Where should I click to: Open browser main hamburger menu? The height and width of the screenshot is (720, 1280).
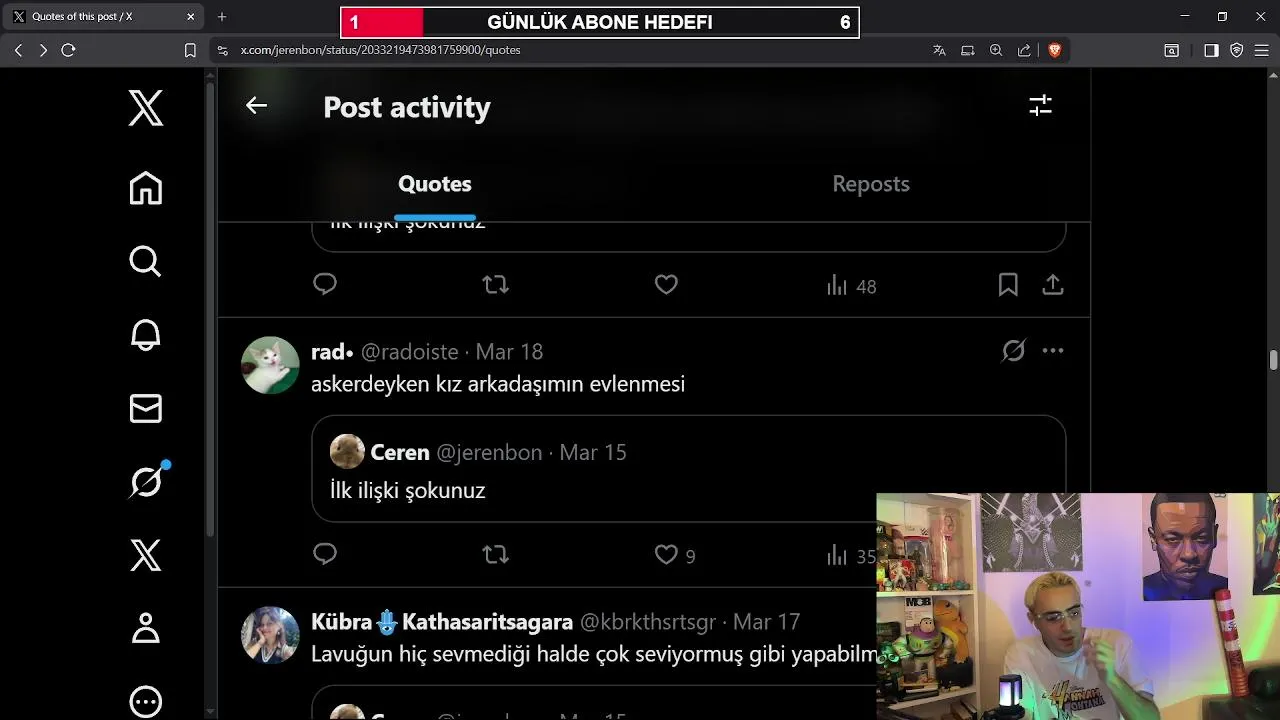point(1262,50)
